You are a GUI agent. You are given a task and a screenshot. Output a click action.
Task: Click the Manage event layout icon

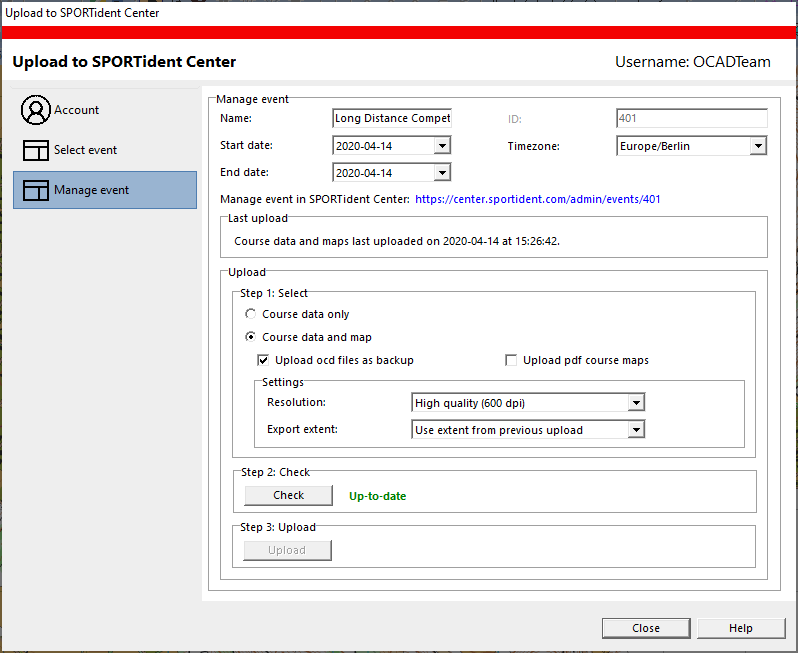[x=36, y=190]
